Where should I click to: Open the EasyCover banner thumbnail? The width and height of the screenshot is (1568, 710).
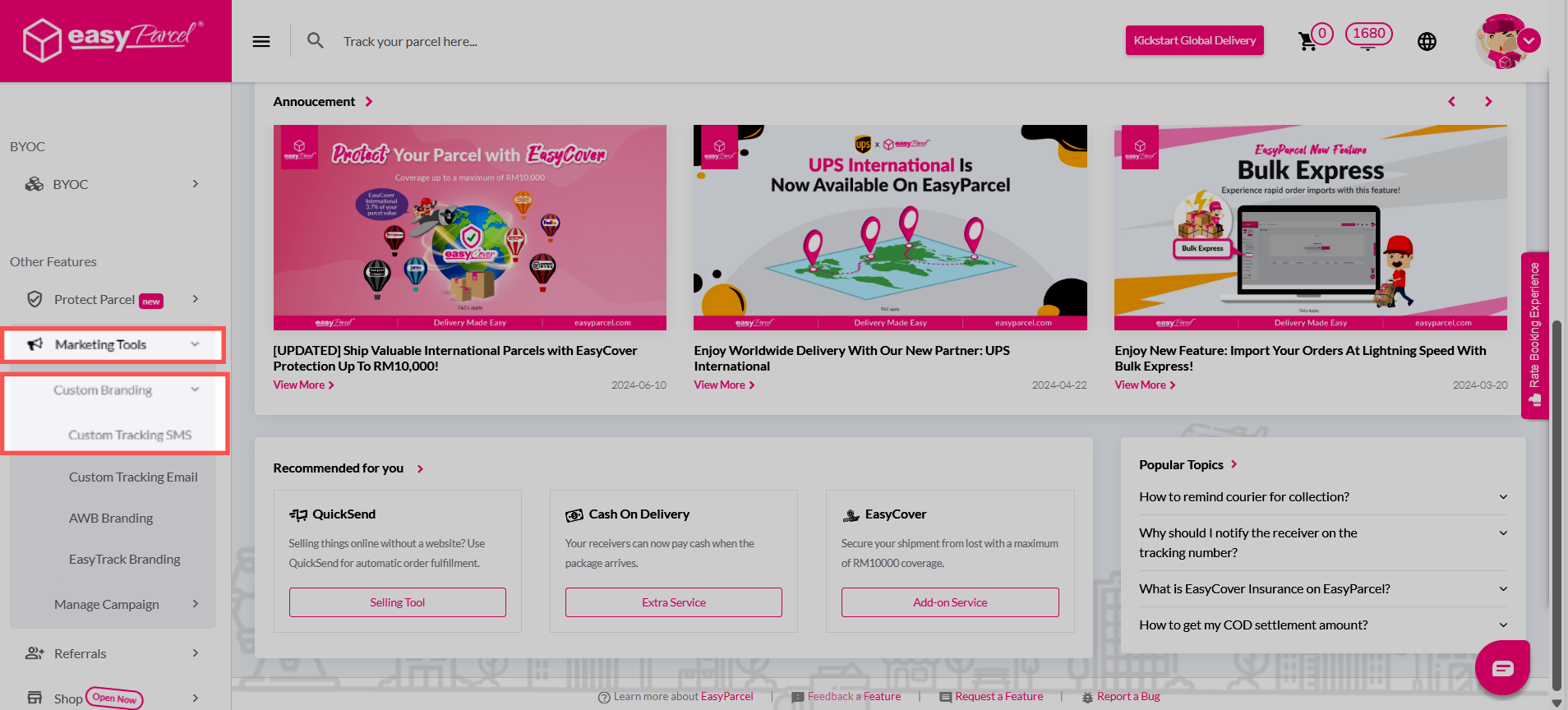[469, 228]
